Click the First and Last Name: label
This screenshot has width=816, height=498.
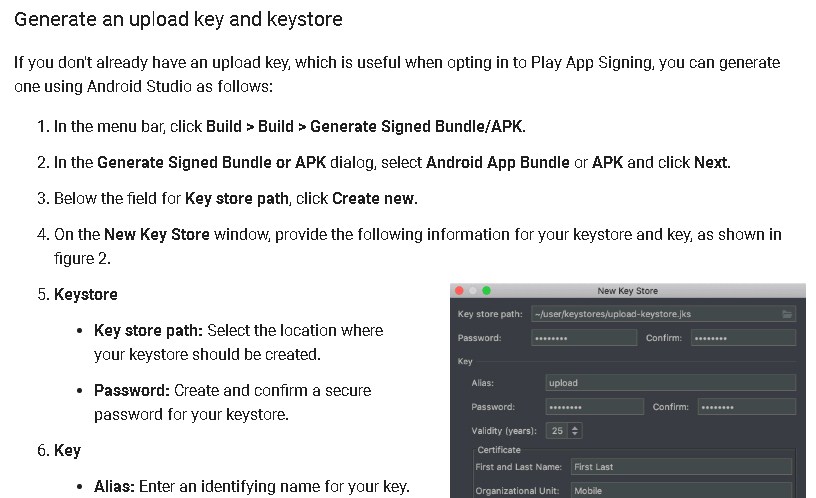click(518, 467)
